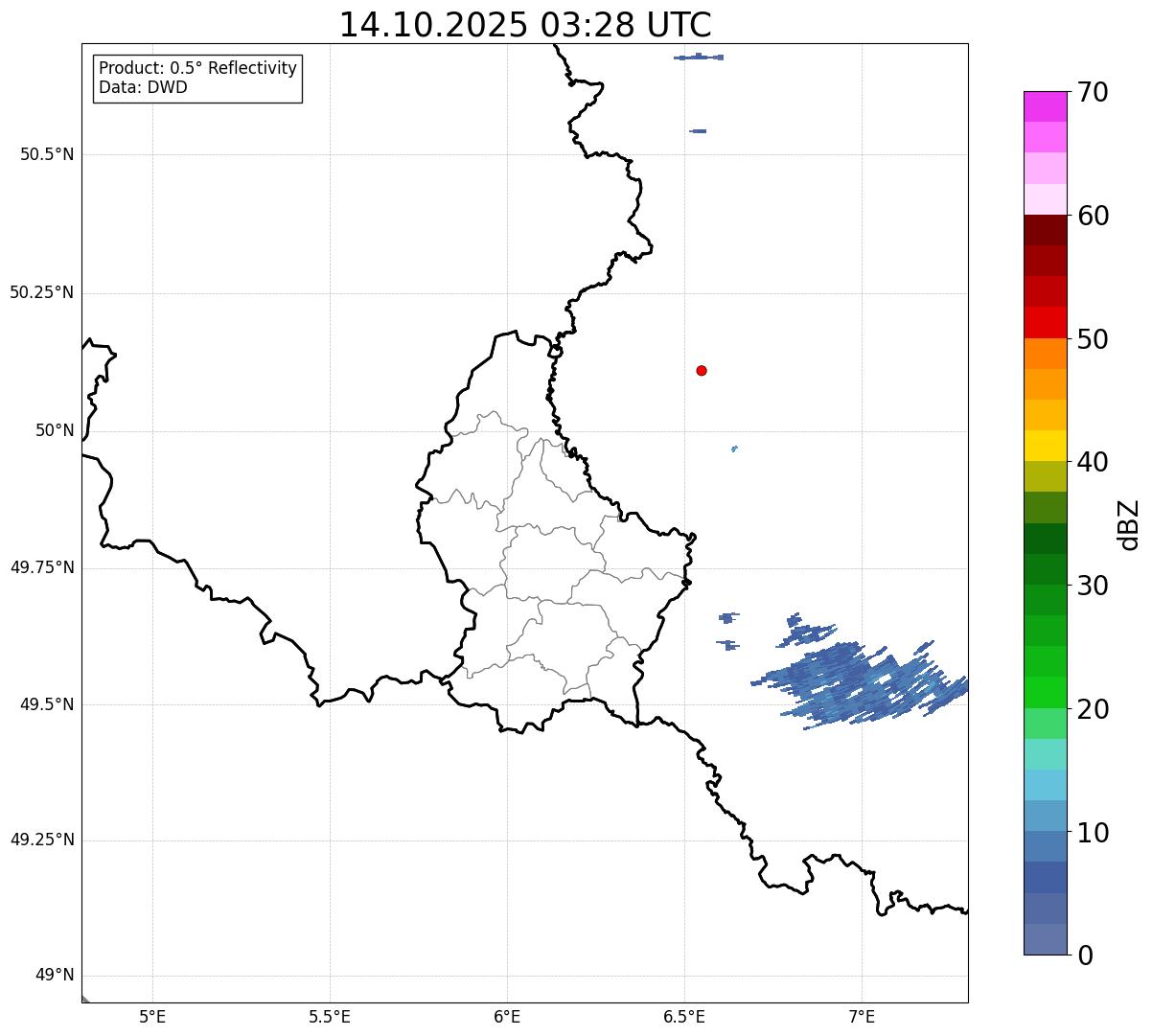Click the 49.5°N latitude label
Image resolution: width=1152 pixels, height=1036 pixels.
47,704
